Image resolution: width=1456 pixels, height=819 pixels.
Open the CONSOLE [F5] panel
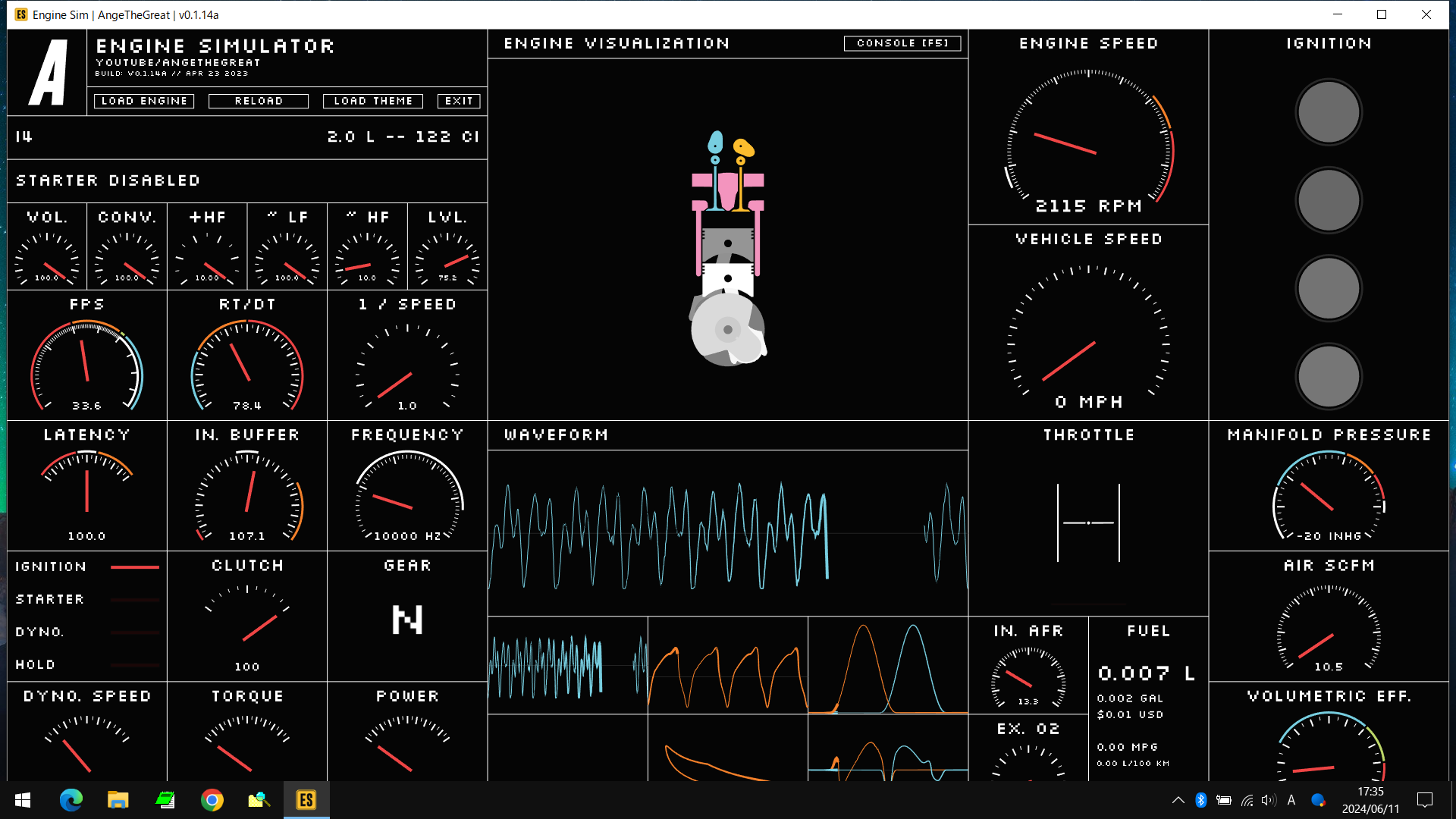click(x=902, y=43)
